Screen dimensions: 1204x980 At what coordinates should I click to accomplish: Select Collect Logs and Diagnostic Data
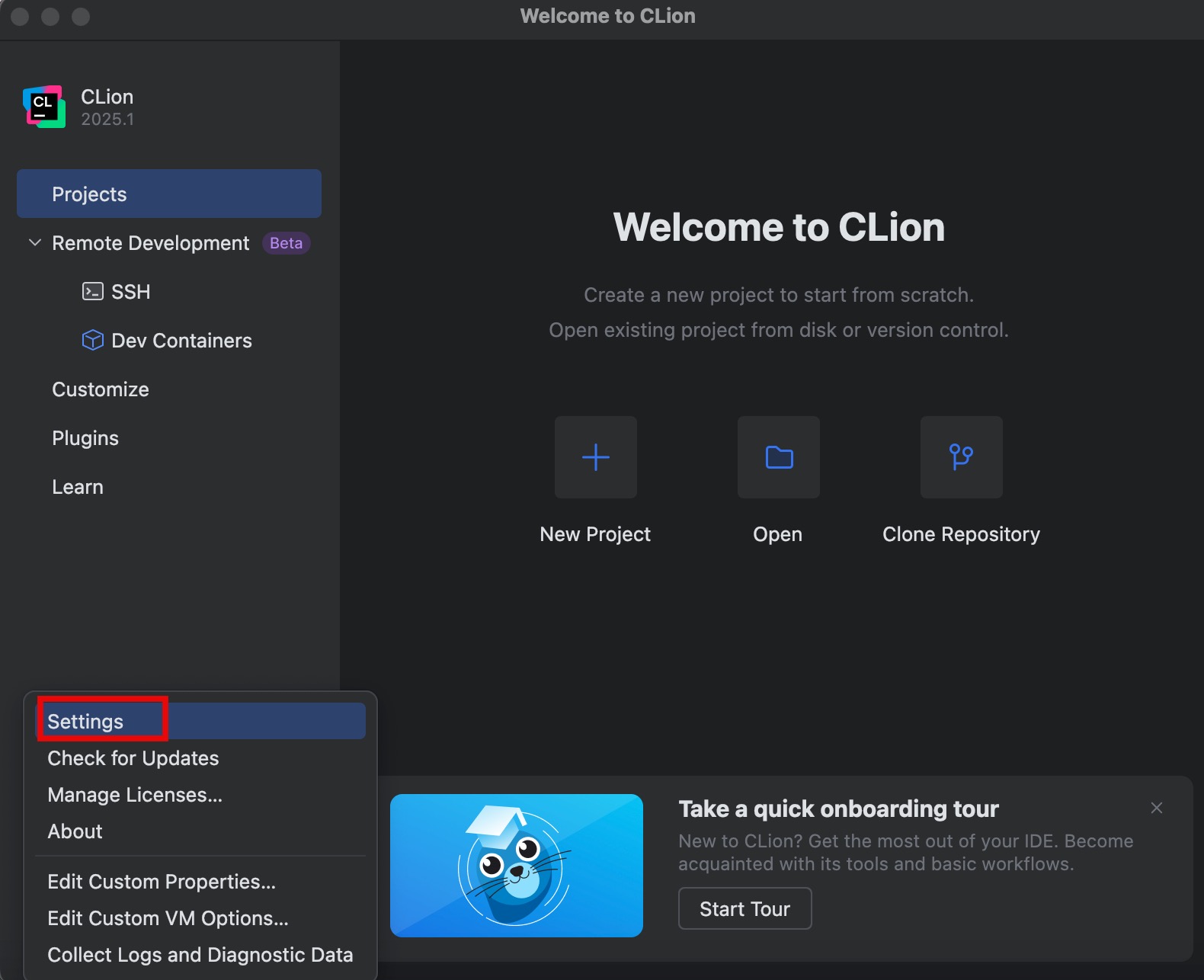(x=200, y=955)
